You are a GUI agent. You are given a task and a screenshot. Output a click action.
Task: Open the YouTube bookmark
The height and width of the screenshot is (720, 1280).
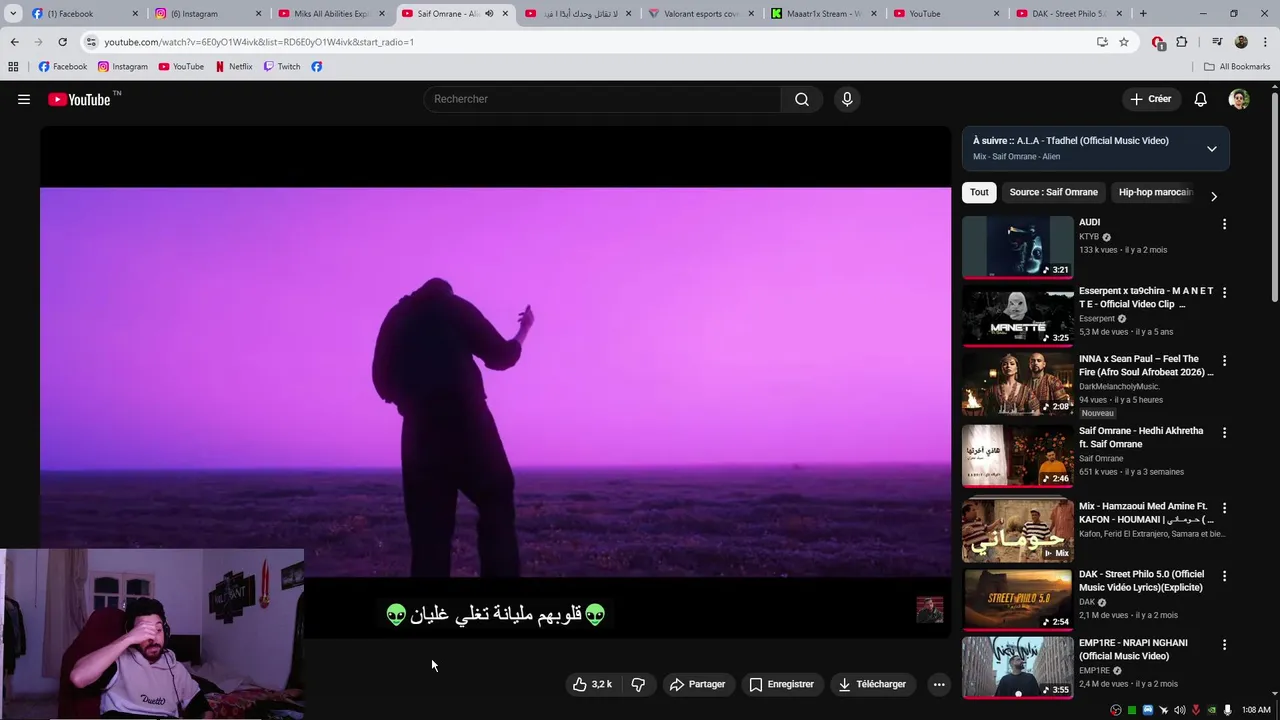click(181, 67)
